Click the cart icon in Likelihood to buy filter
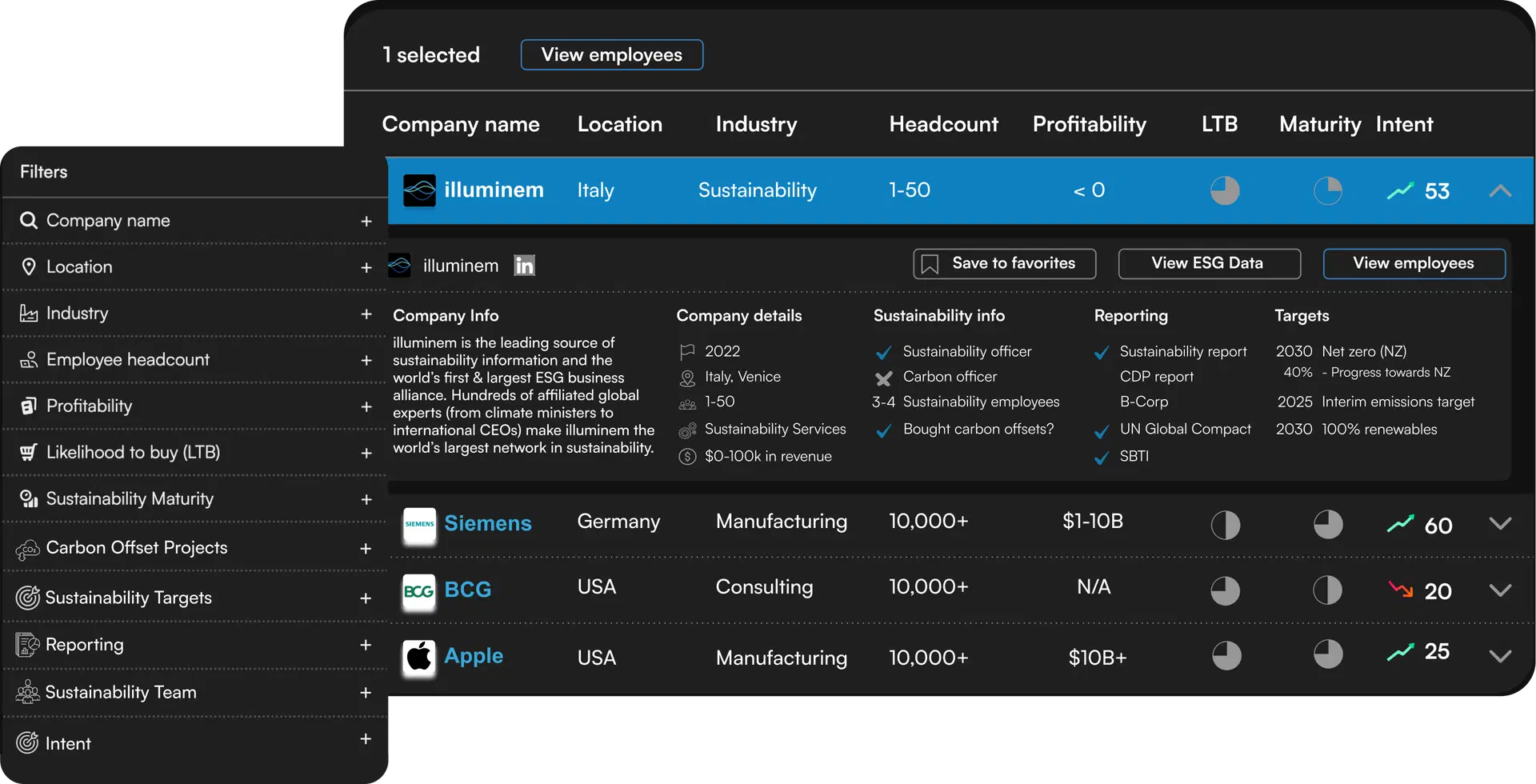1536x784 pixels. click(x=29, y=452)
